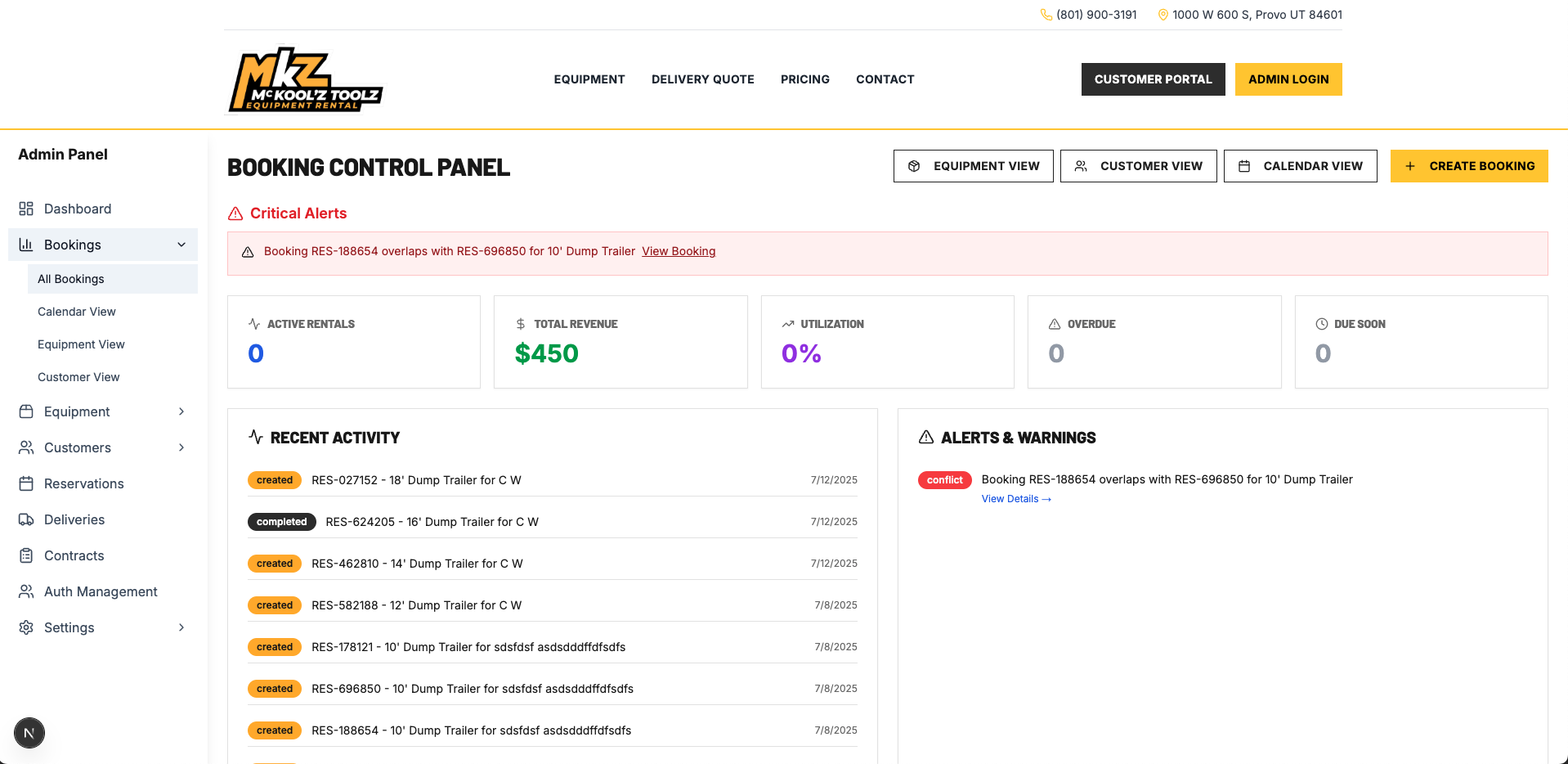Expand the Settings submenu chevron
1568x764 pixels.
coord(181,627)
